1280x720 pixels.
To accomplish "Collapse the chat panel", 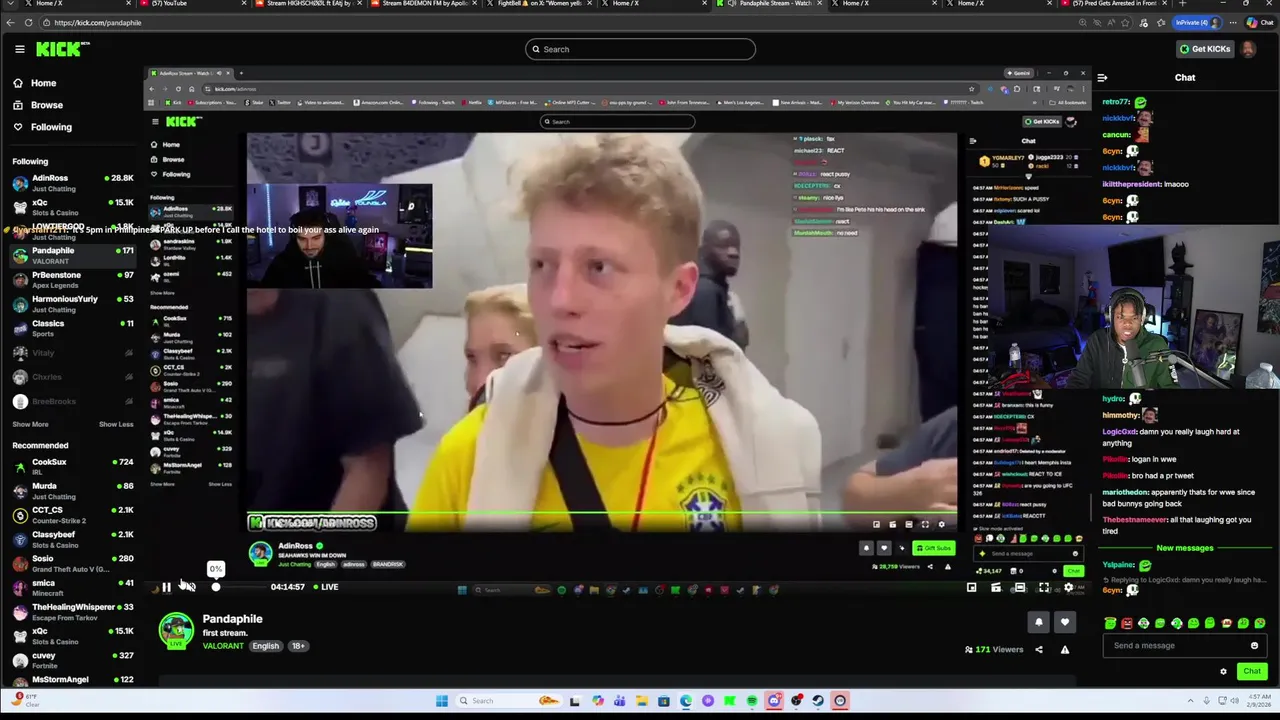I will (1102, 78).
